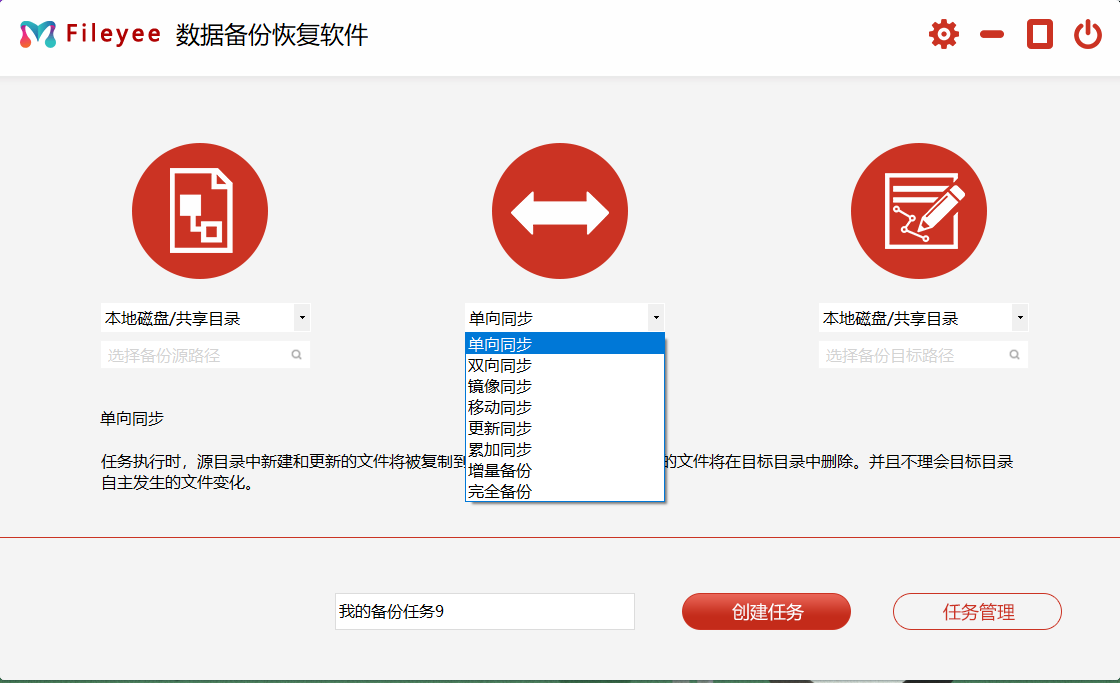
Task: Select 完全备份 from the sync list
Action: point(500,491)
